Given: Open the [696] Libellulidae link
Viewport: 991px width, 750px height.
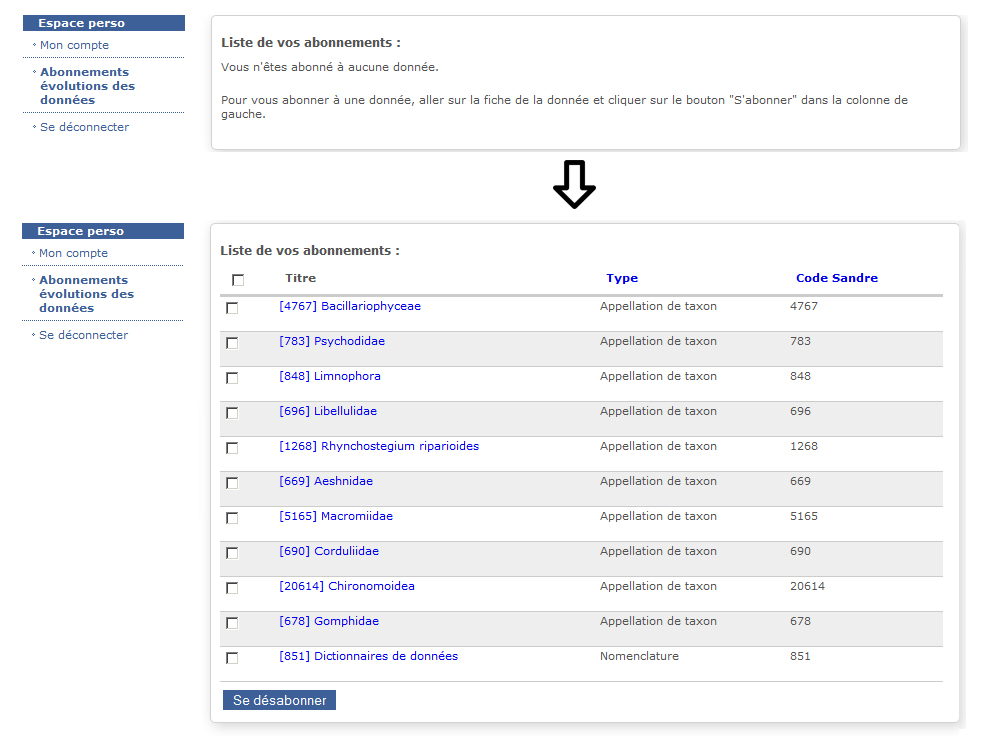Looking at the screenshot, I should click(328, 411).
